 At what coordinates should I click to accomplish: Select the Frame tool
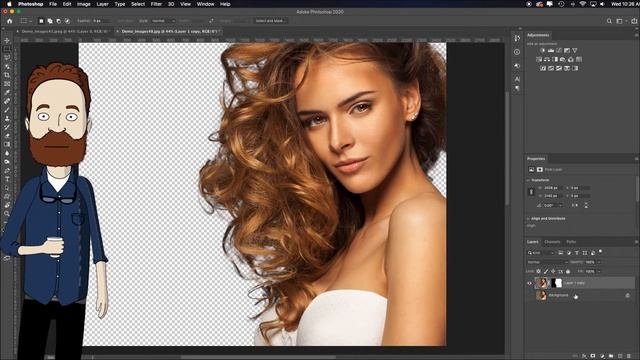click(7, 84)
